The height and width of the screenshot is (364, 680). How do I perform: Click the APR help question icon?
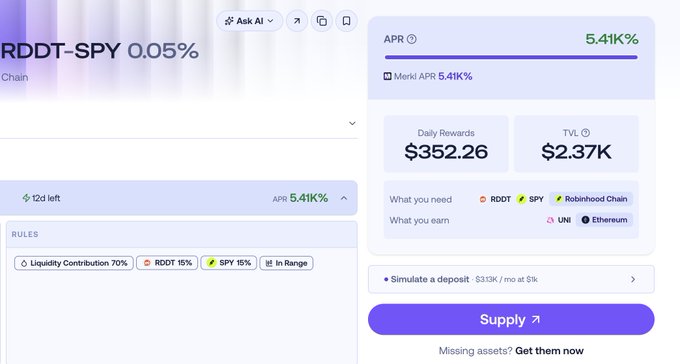coord(412,39)
